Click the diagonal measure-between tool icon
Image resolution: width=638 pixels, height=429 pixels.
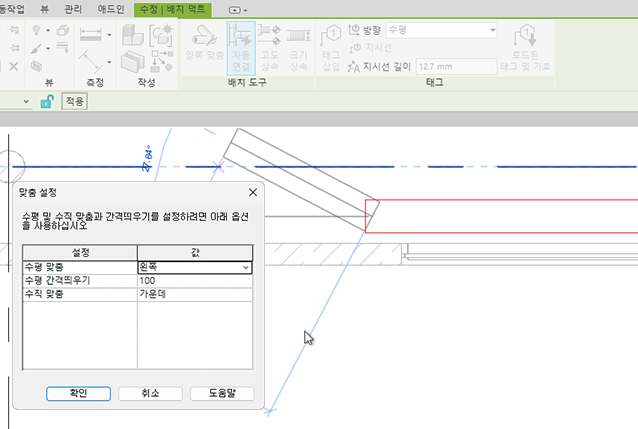(x=91, y=61)
